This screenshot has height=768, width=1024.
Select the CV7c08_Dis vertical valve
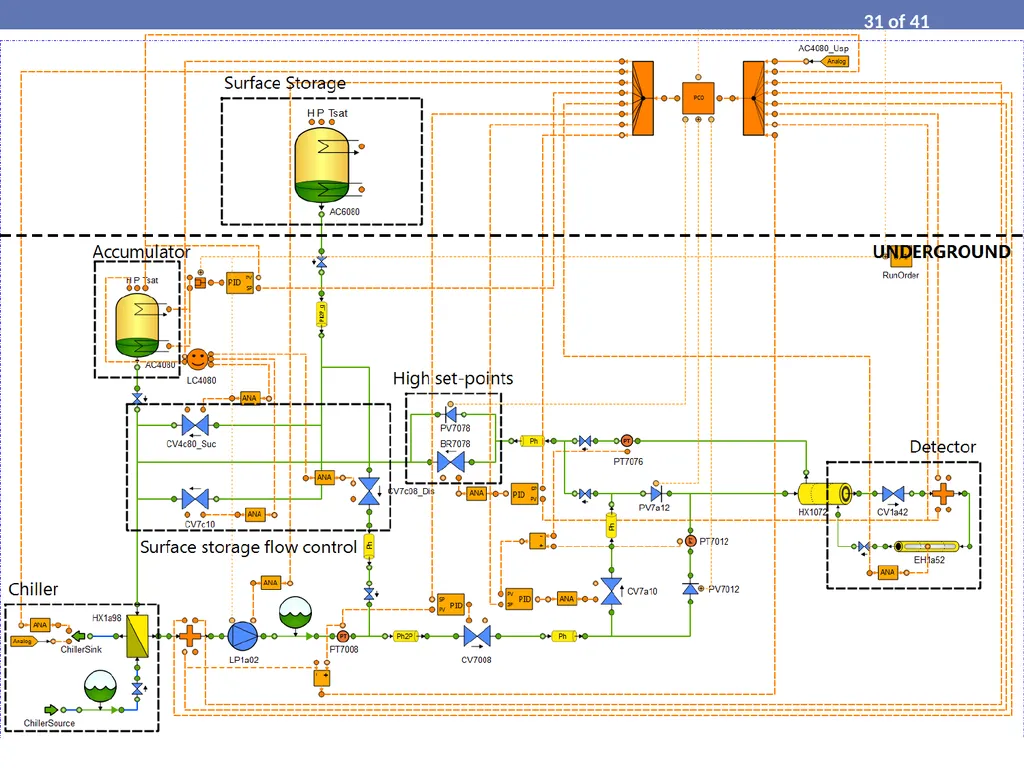[x=369, y=491]
